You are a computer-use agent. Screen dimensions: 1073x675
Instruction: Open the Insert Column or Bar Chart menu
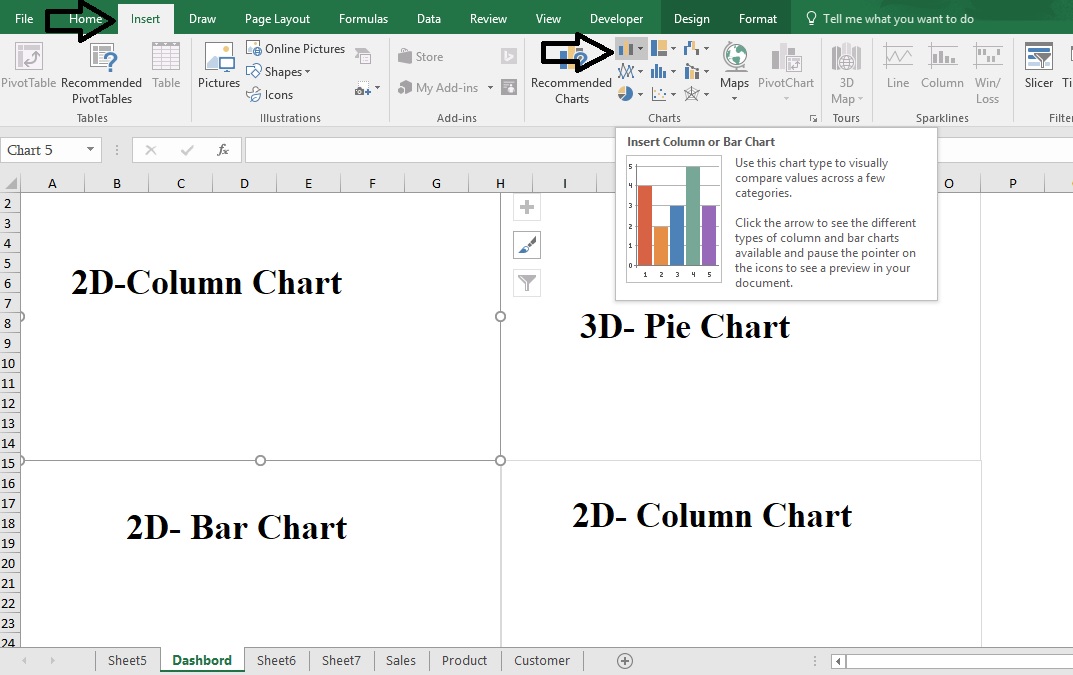630,49
